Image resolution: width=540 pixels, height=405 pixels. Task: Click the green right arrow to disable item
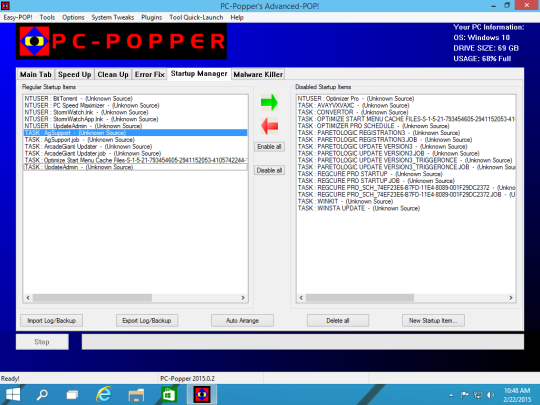[269, 102]
